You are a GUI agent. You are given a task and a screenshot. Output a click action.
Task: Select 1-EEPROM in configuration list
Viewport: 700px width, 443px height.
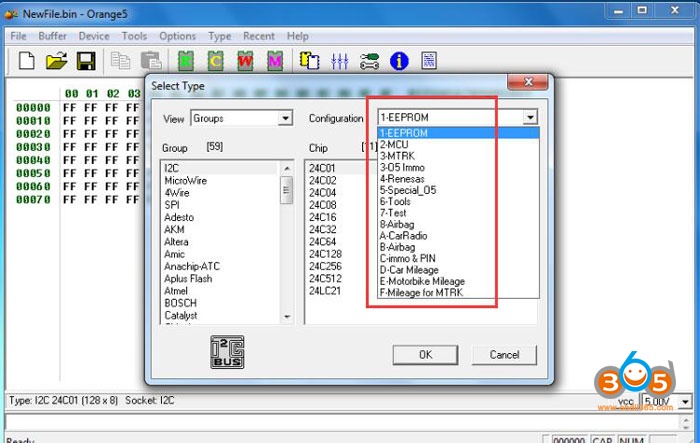458,133
